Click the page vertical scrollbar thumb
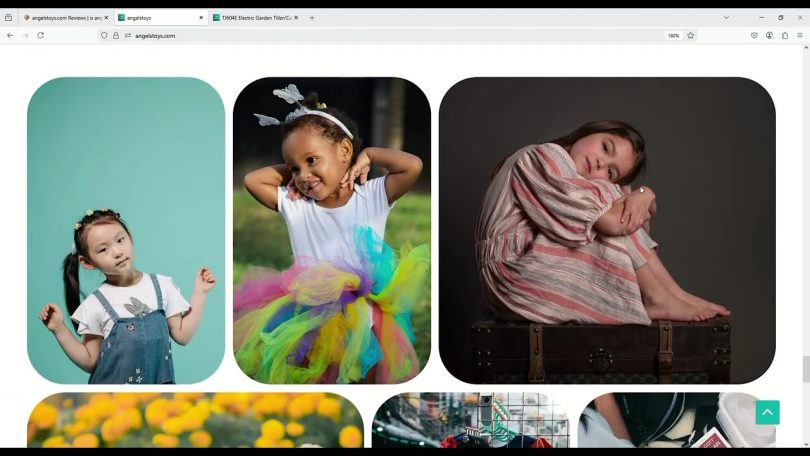This screenshot has height=456, width=810. 806,370
